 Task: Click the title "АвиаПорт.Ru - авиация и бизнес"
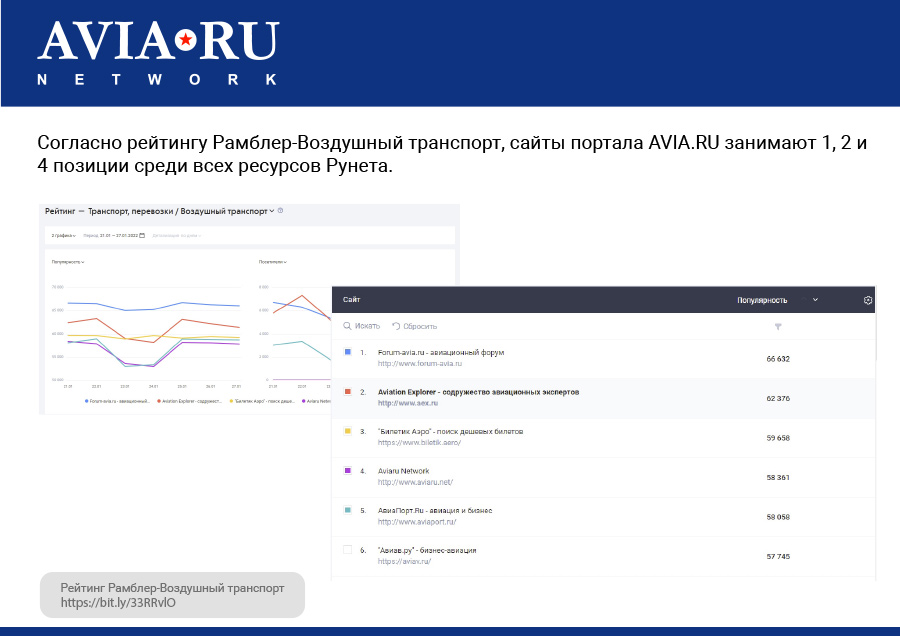pos(435,510)
